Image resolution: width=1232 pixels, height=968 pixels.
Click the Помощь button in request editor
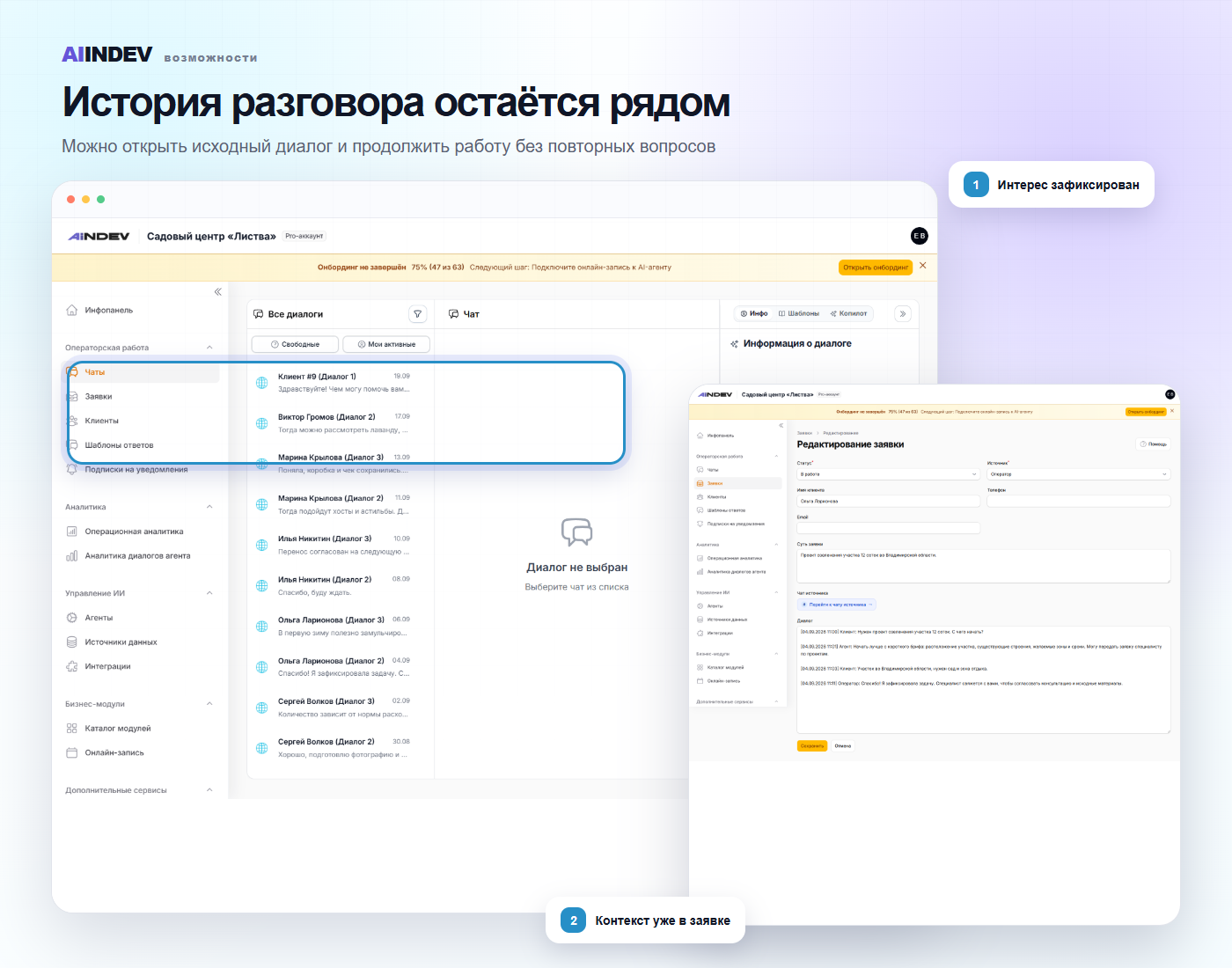[x=1154, y=444]
